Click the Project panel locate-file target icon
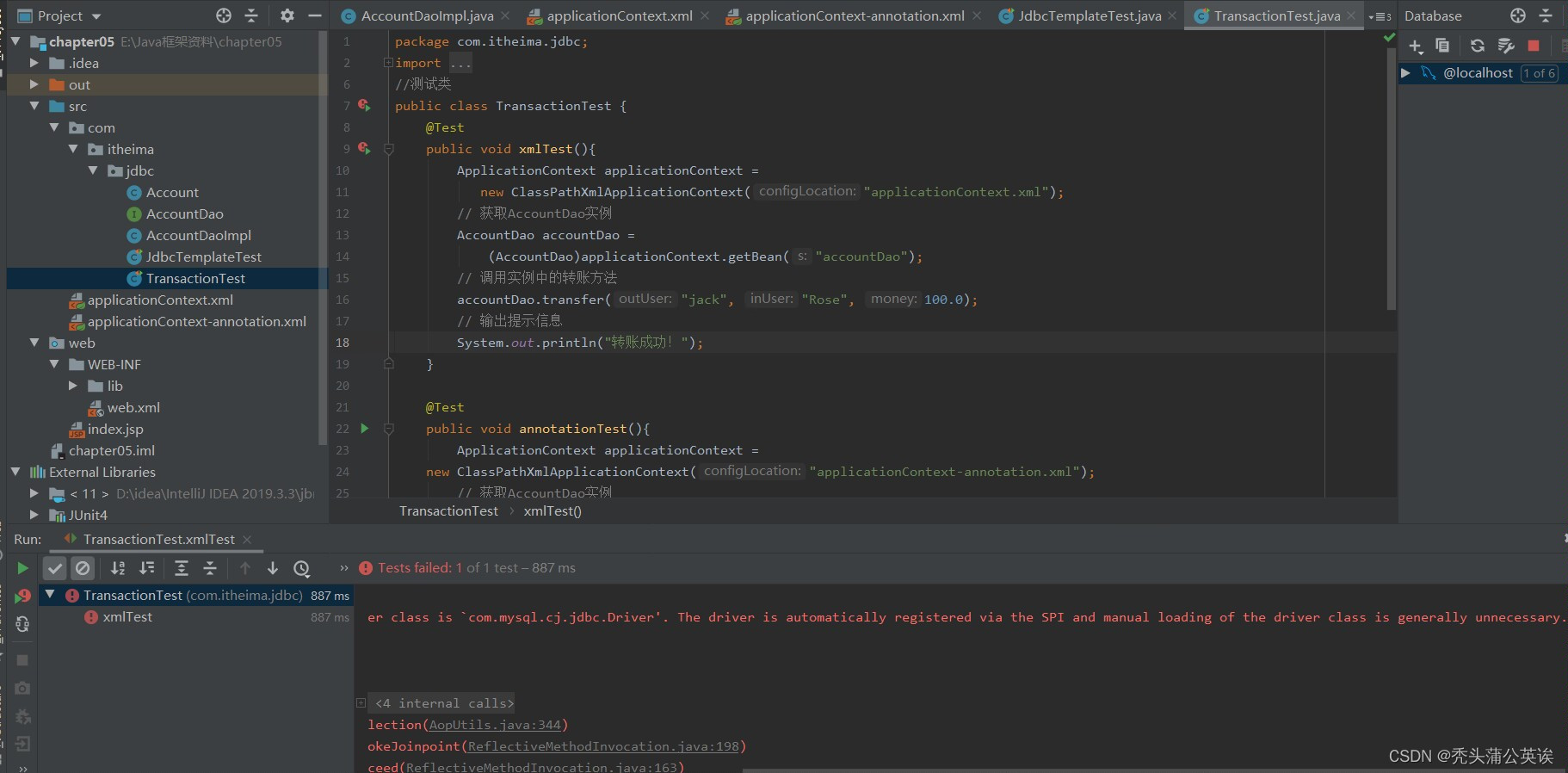This screenshot has height=773, width=1568. click(224, 15)
